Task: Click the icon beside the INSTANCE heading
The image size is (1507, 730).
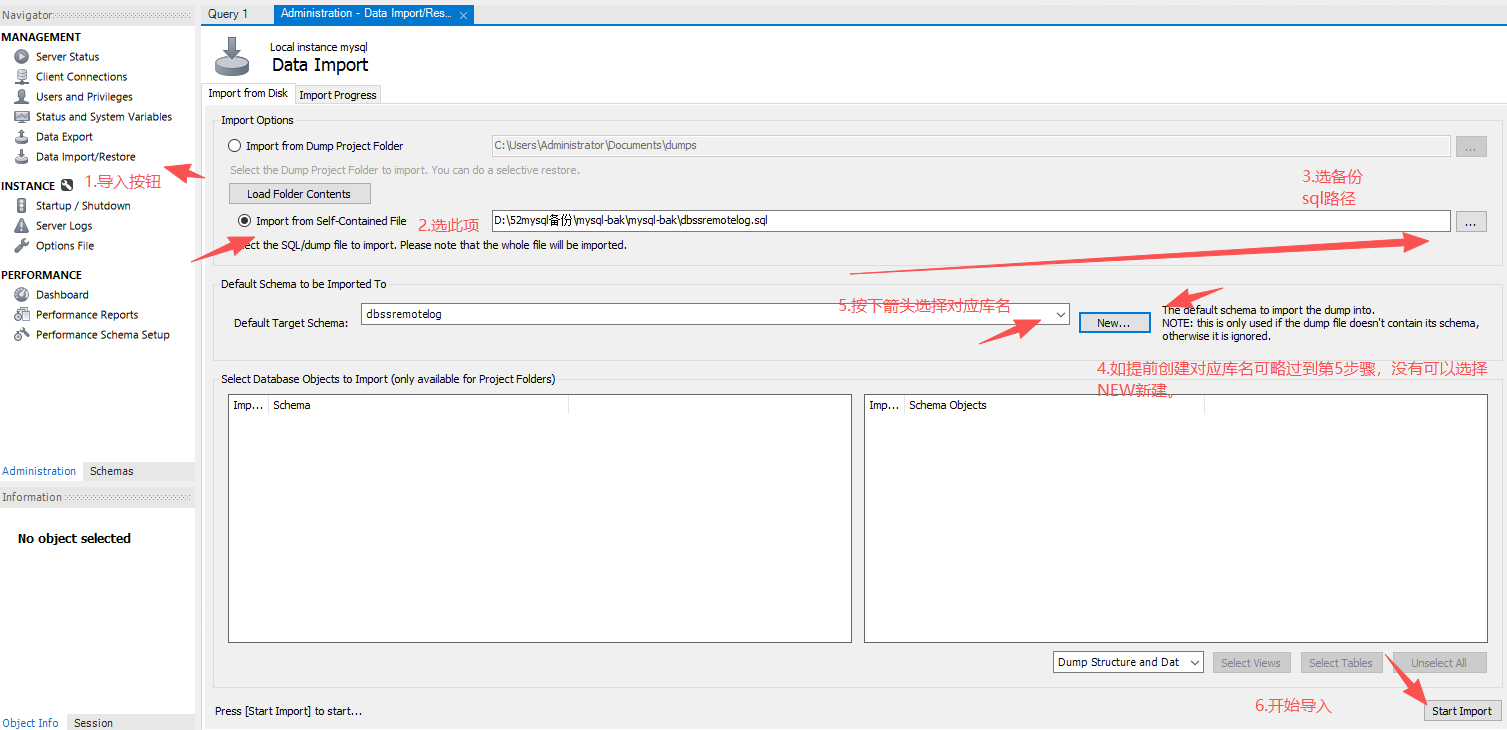Action: (67, 185)
